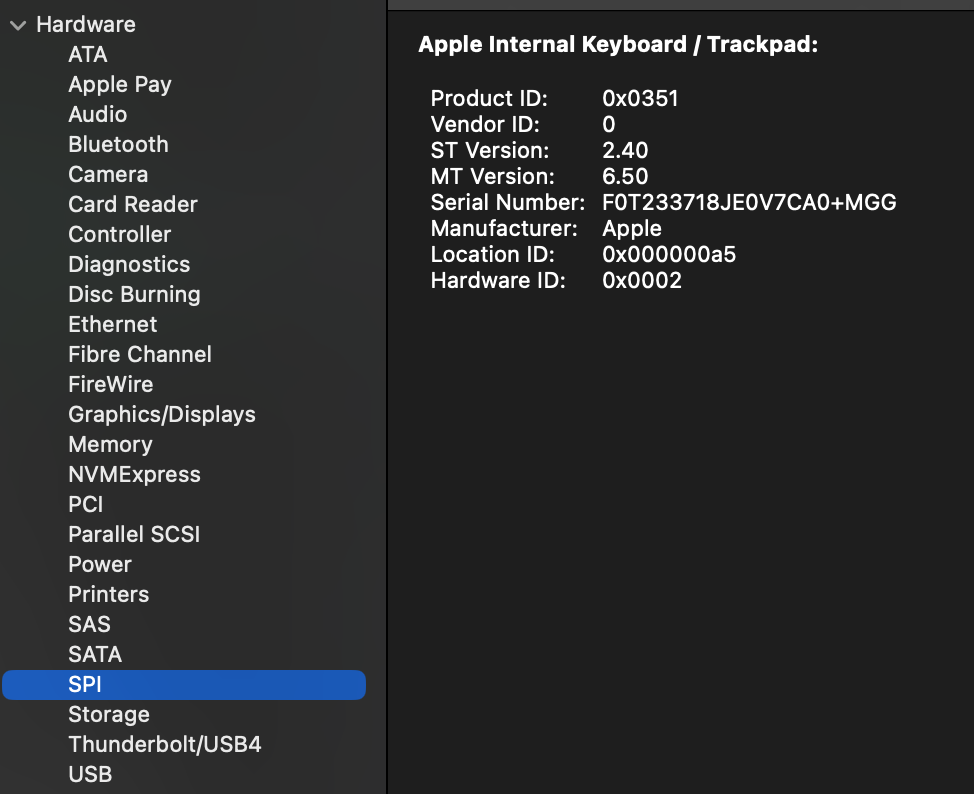974x794 pixels.
Task: Select the Camera sidebar item
Action: click(x=108, y=175)
